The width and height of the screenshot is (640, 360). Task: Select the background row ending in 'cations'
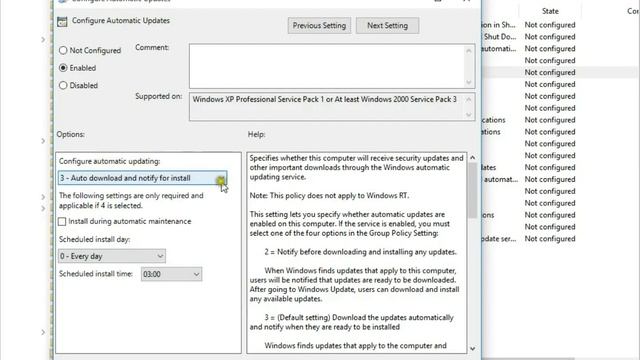pyautogui.click(x=559, y=120)
